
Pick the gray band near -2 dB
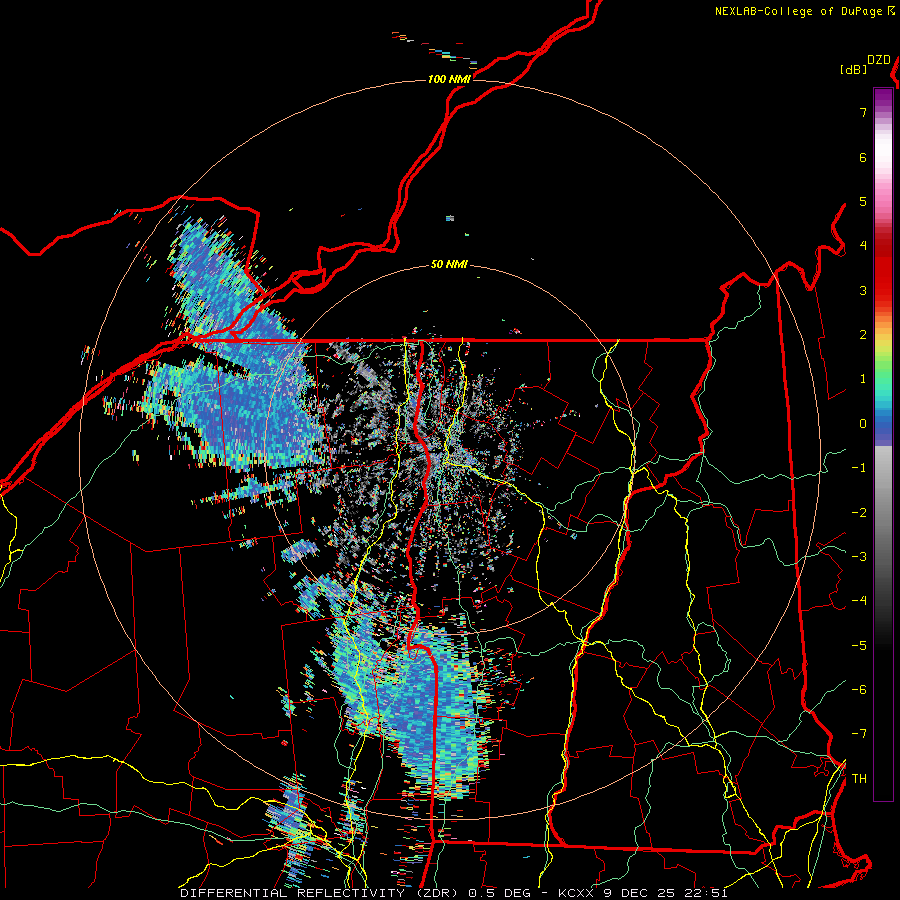[883, 513]
